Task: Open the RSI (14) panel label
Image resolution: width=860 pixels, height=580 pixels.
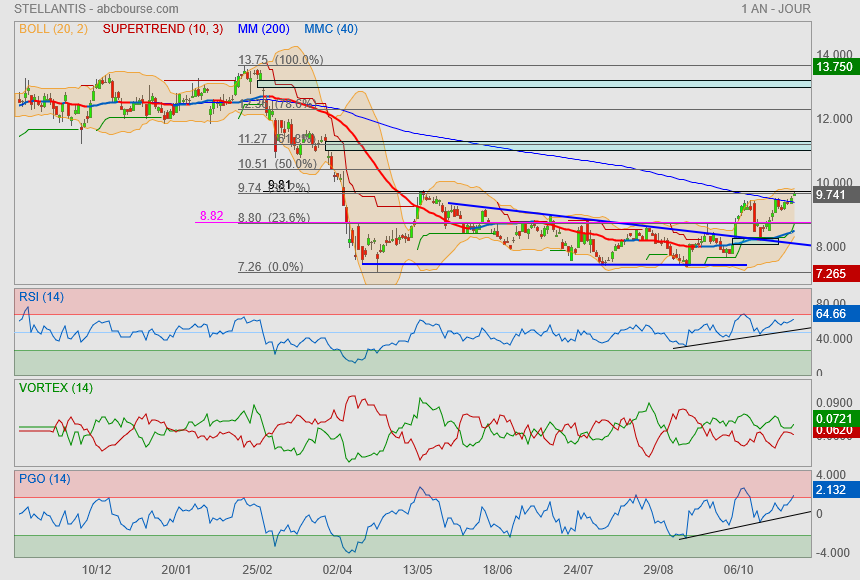Action: tap(42, 296)
